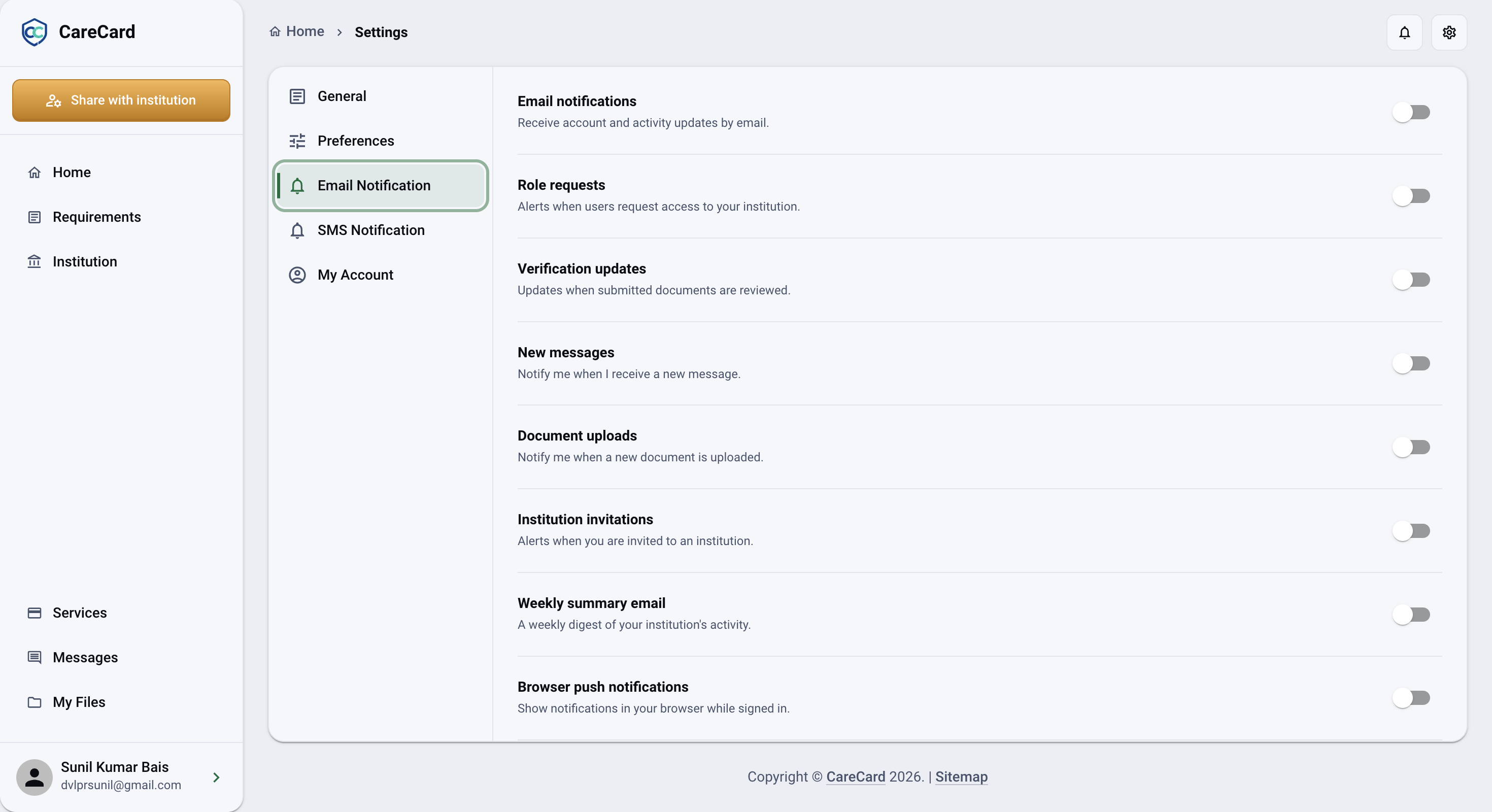Image resolution: width=1492 pixels, height=812 pixels.
Task: Click the SMS Notification bell icon
Action: pyautogui.click(x=297, y=230)
